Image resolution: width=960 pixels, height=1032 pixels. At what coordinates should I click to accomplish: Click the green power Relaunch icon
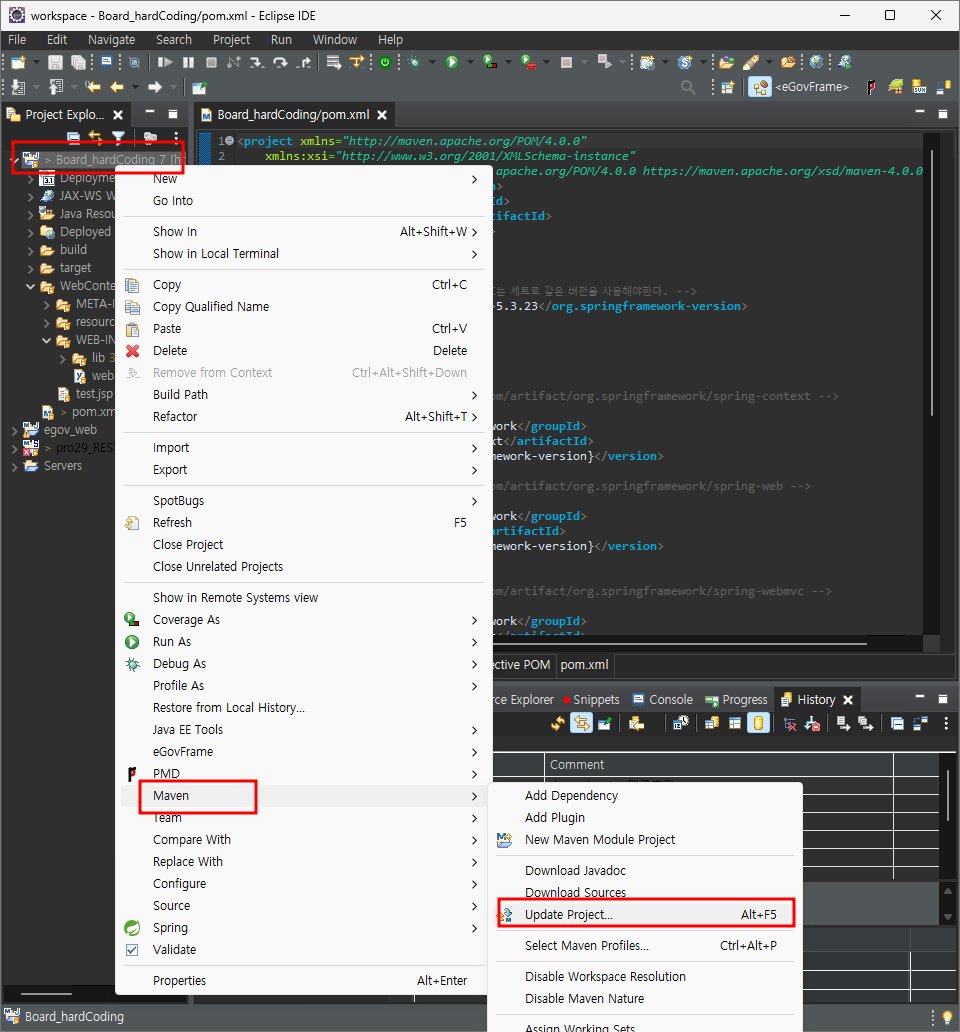385,63
